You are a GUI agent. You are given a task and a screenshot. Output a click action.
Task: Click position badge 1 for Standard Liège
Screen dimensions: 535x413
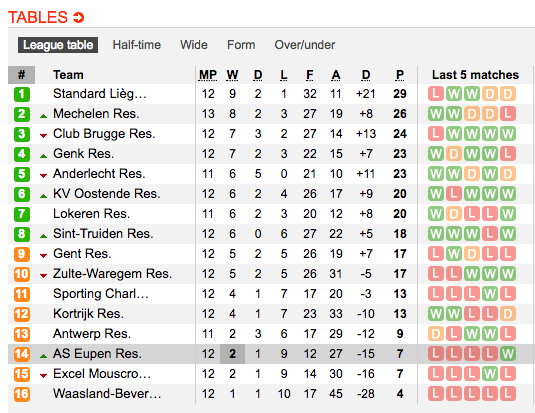(x=22, y=94)
